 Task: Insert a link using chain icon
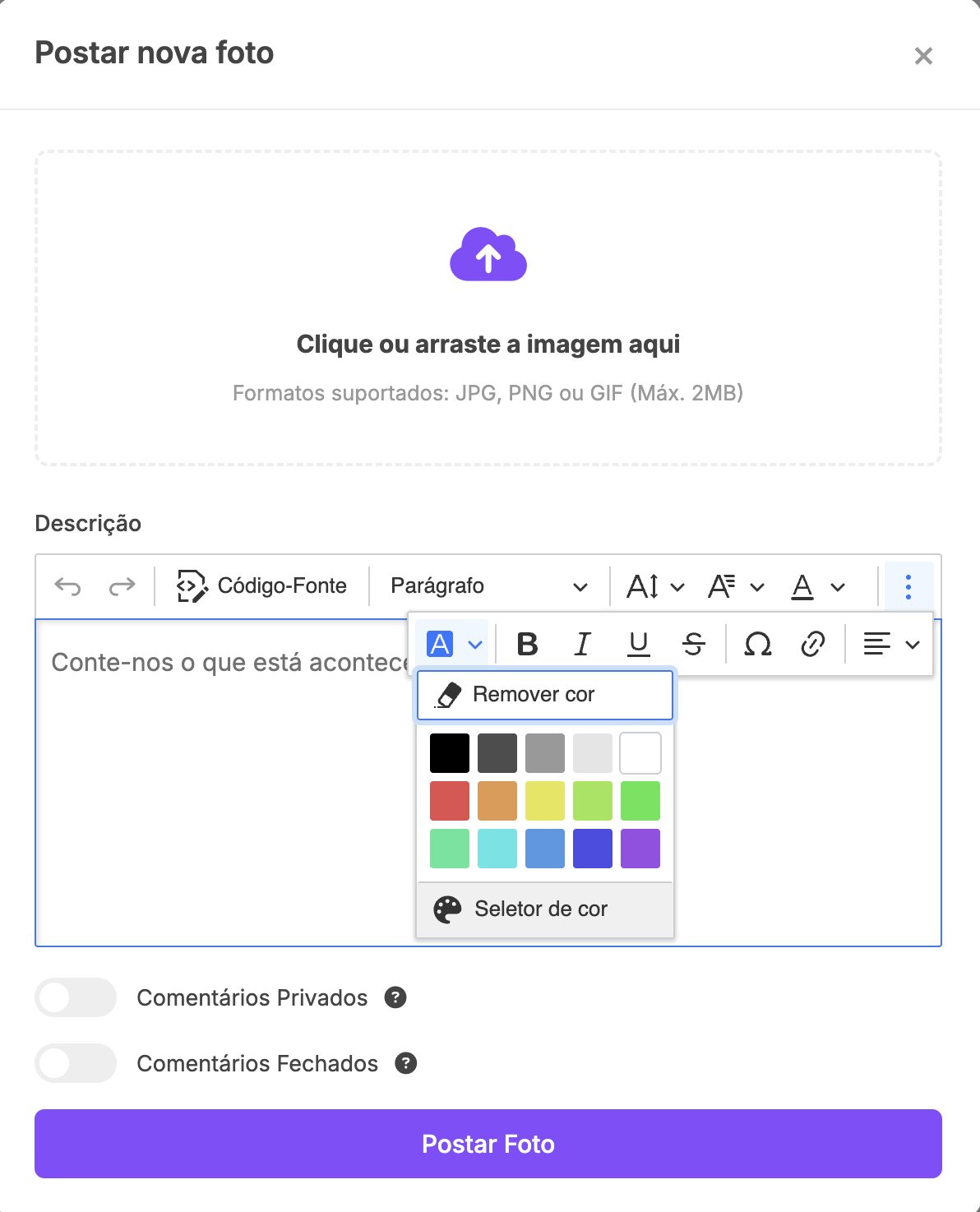(812, 644)
